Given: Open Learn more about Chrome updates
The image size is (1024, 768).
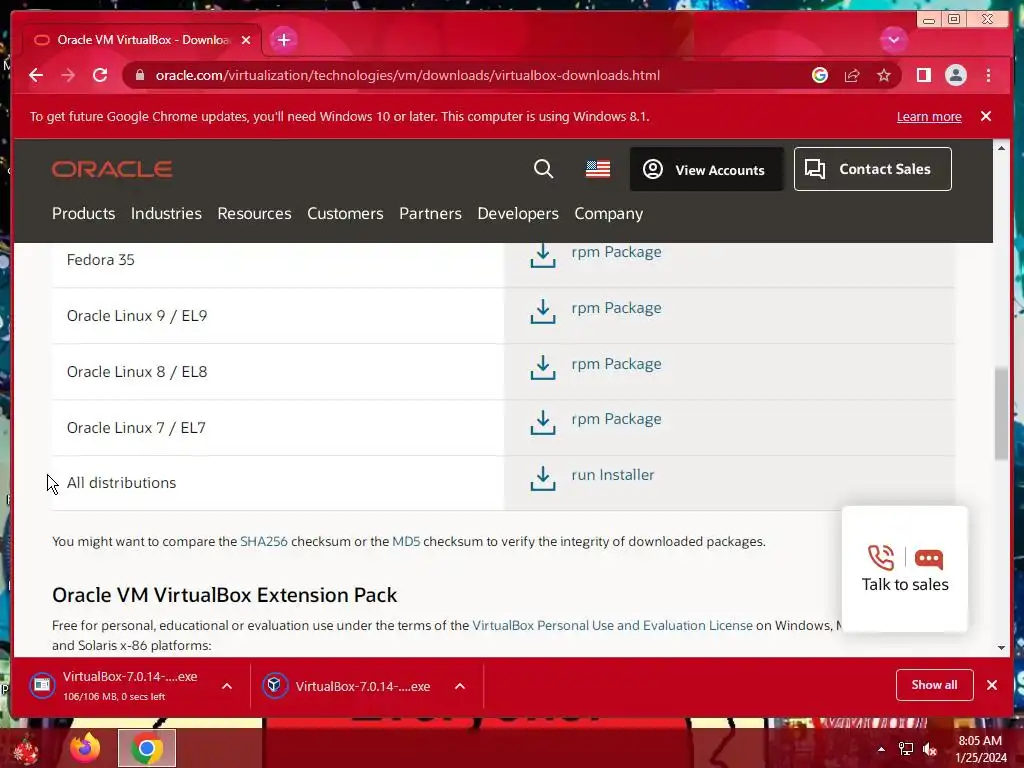Looking at the screenshot, I should click(x=929, y=116).
